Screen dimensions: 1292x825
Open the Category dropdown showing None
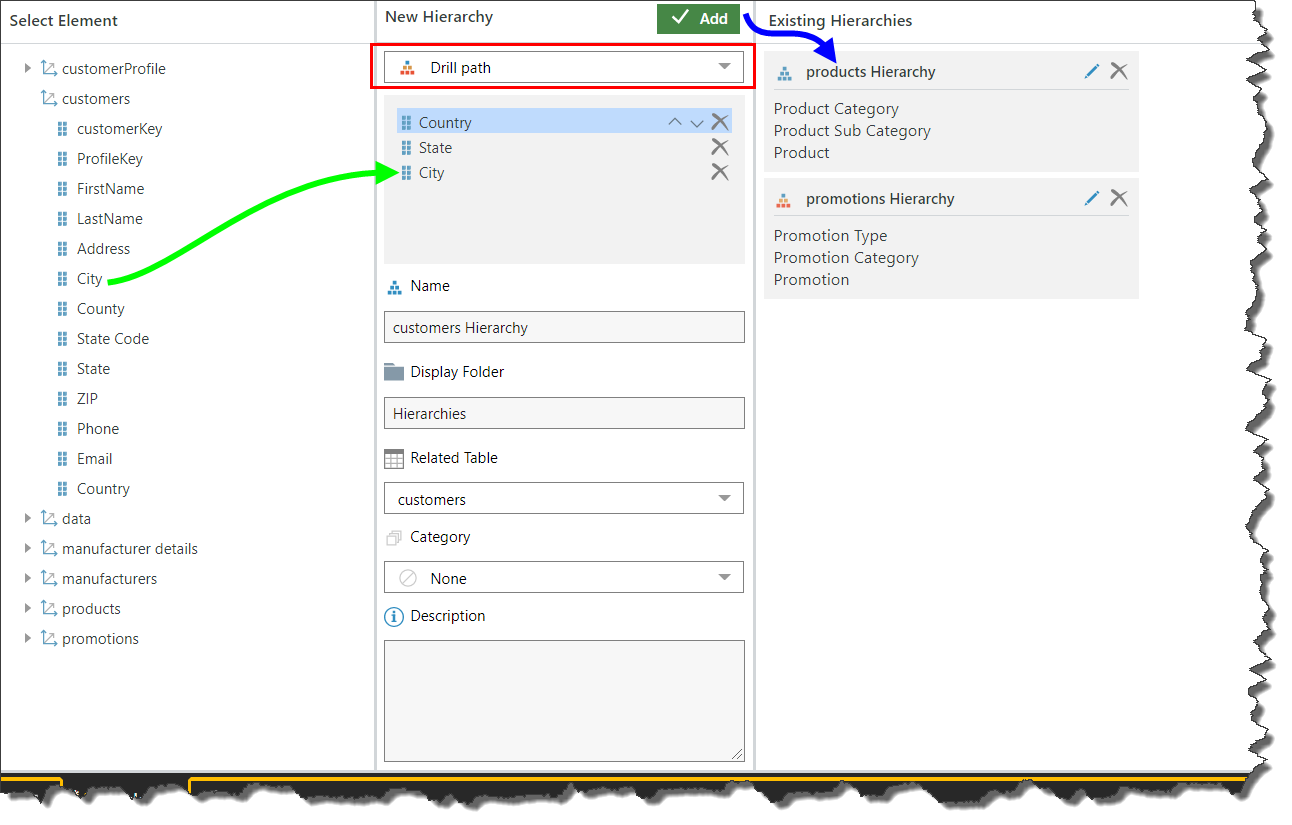(x=564, y=578)
